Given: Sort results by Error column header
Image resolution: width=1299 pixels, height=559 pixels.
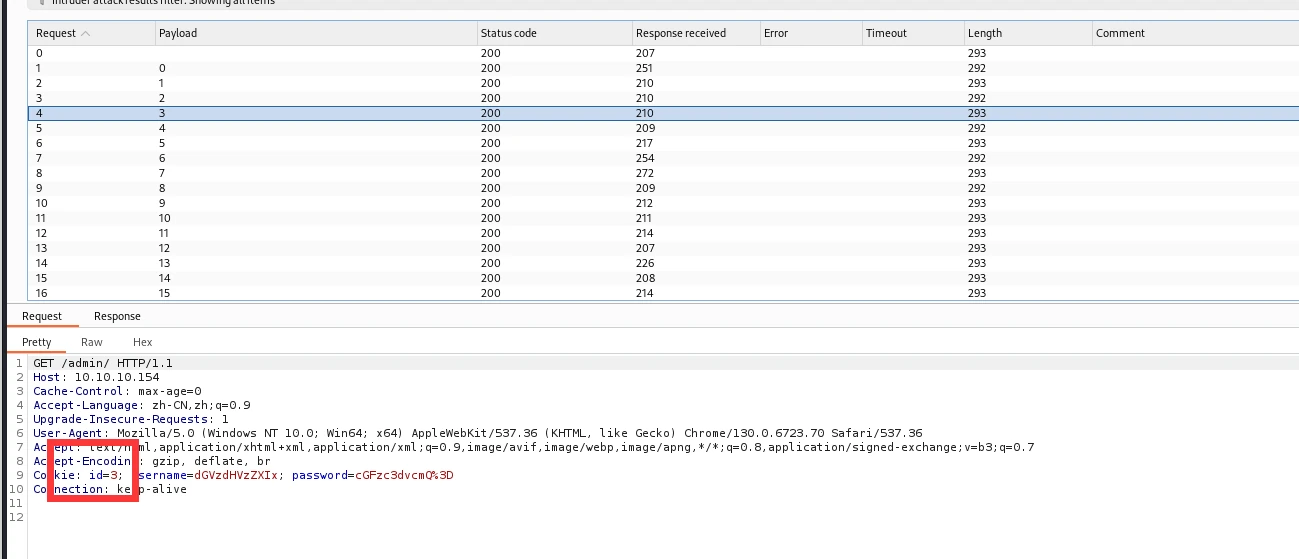Looking at the screenshot, I should [x=810, y=33].
